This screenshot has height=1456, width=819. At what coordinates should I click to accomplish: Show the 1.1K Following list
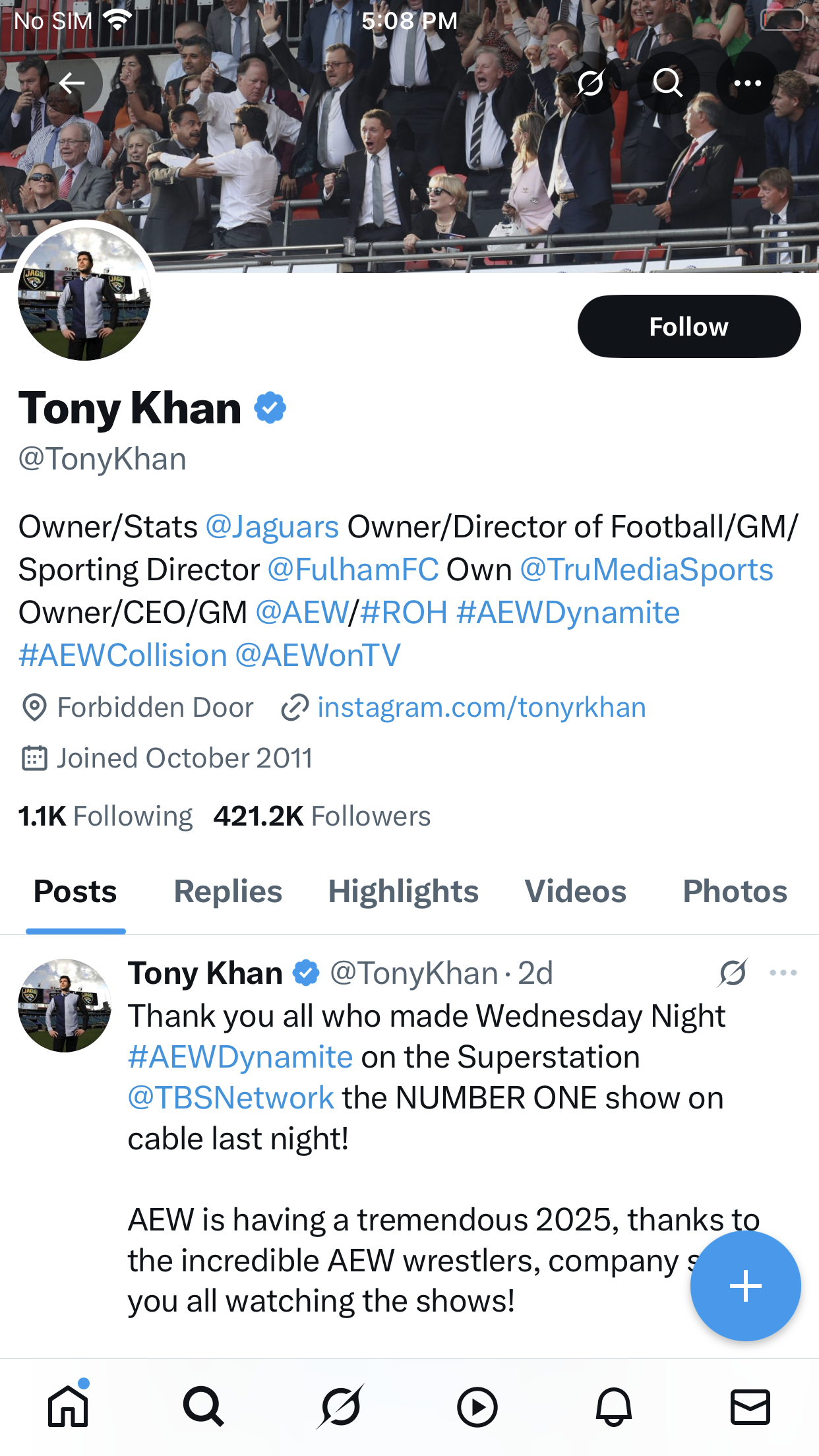coord(106,816)
